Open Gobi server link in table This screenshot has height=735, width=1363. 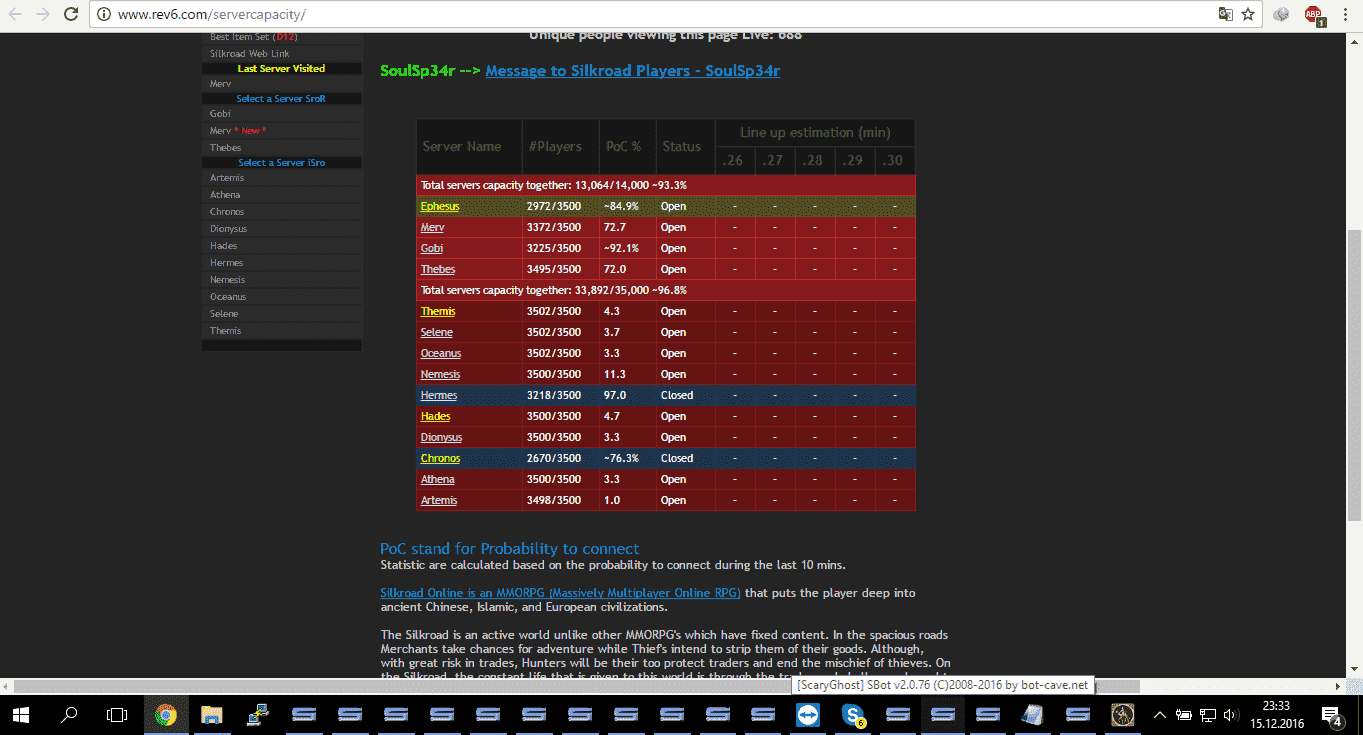pyautogui.click(x=432, y=248)
